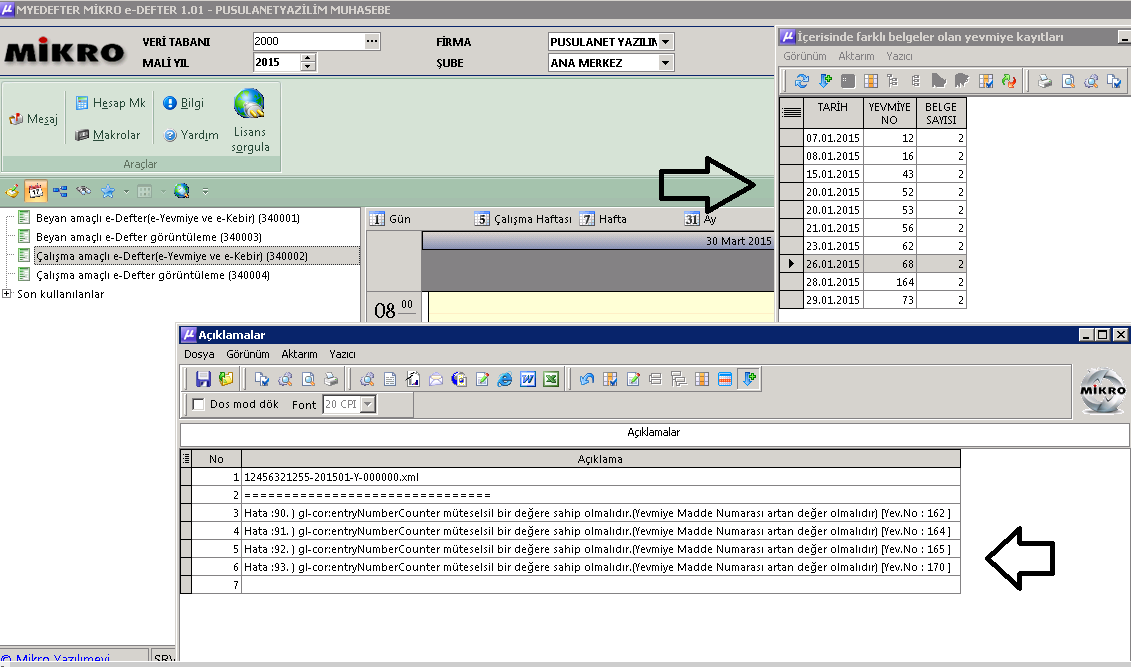Open Görünüm menu in Açıklamalar window

(248, 354)
